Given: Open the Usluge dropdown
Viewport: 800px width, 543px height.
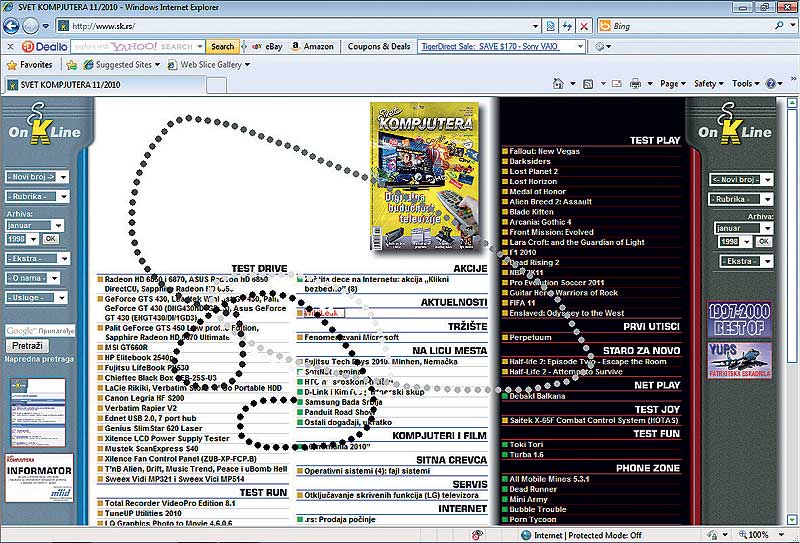Looking at the screenshot, I should 36,298.
